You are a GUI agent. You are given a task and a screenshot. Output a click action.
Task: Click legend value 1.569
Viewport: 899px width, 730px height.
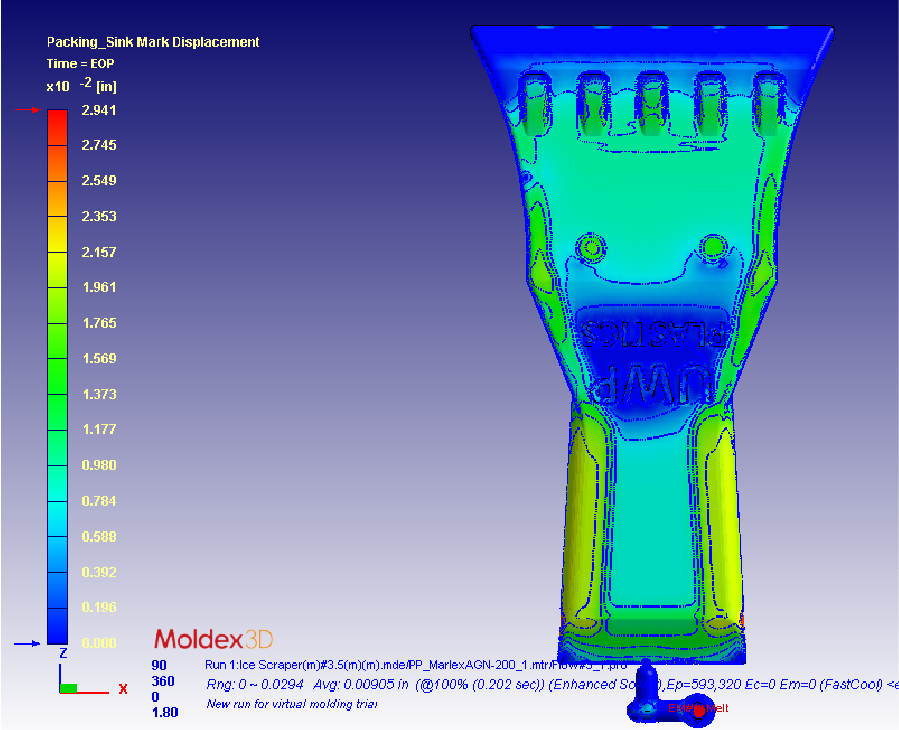coord(99,358)
